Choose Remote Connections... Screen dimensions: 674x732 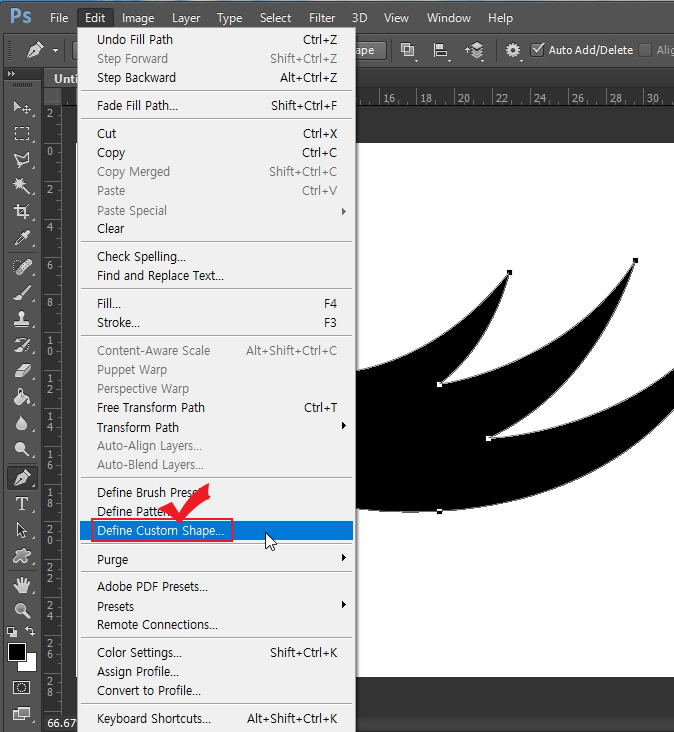(216, 625)
